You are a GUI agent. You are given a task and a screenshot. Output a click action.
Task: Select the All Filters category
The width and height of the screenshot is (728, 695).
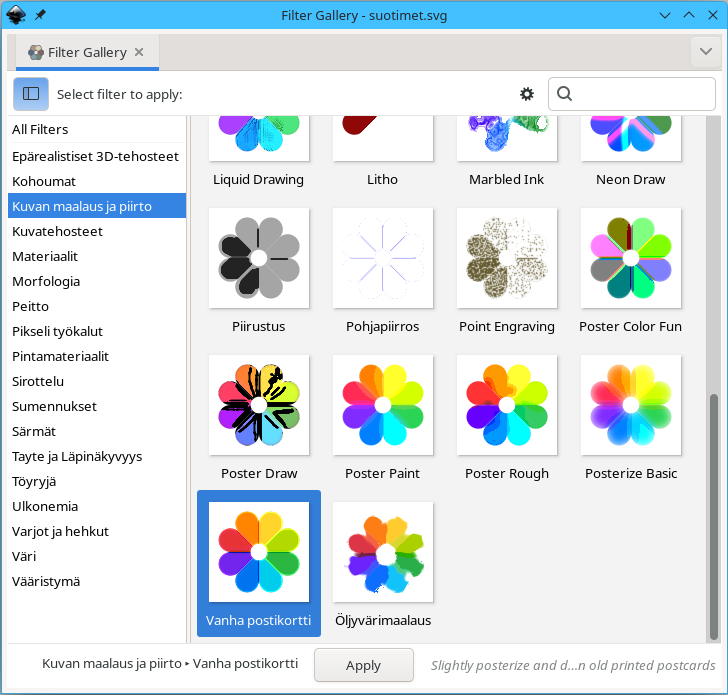pyautogui.click(x=40, y=129)
